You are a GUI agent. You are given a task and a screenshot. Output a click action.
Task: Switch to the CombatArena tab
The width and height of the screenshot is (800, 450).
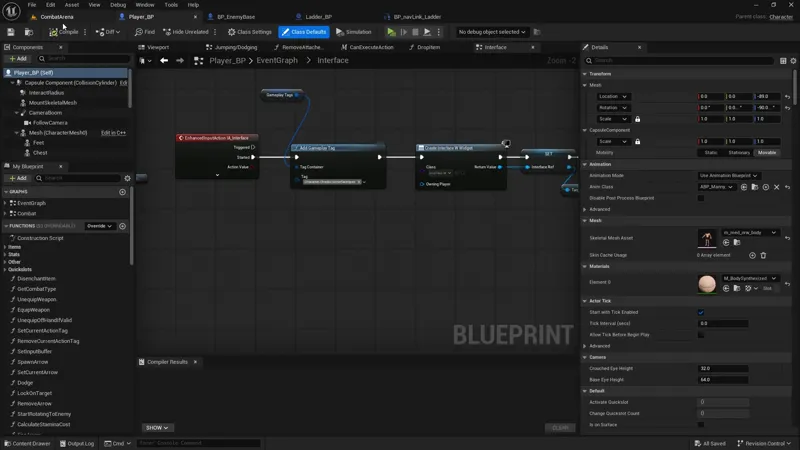[57, 17]
